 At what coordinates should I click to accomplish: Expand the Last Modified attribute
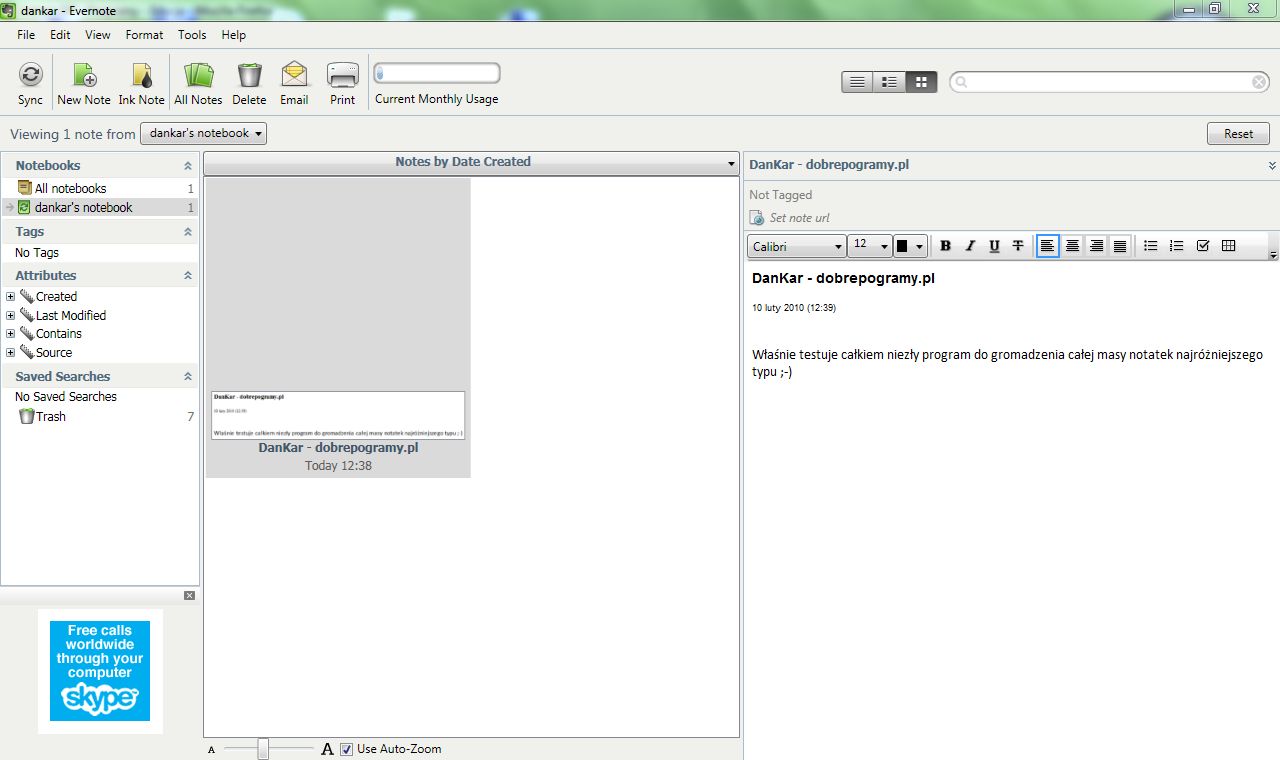click(10, 315)
